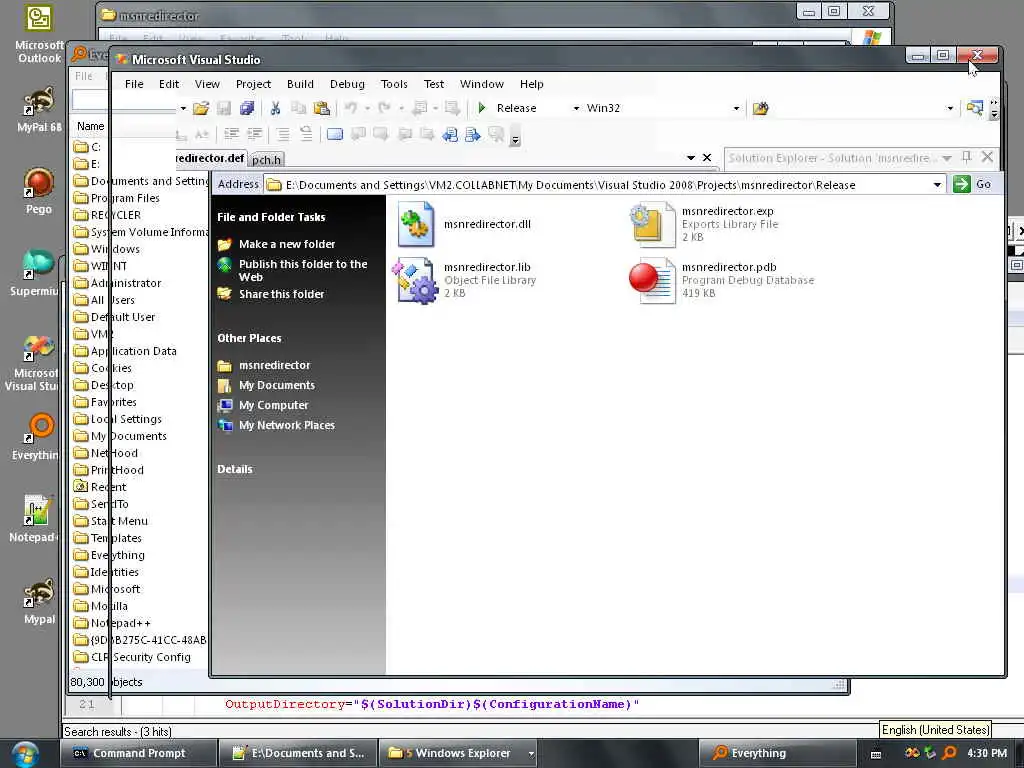
Task: Toggle auto-hide pin on Solution Explorer
Action: coord(967,157)
